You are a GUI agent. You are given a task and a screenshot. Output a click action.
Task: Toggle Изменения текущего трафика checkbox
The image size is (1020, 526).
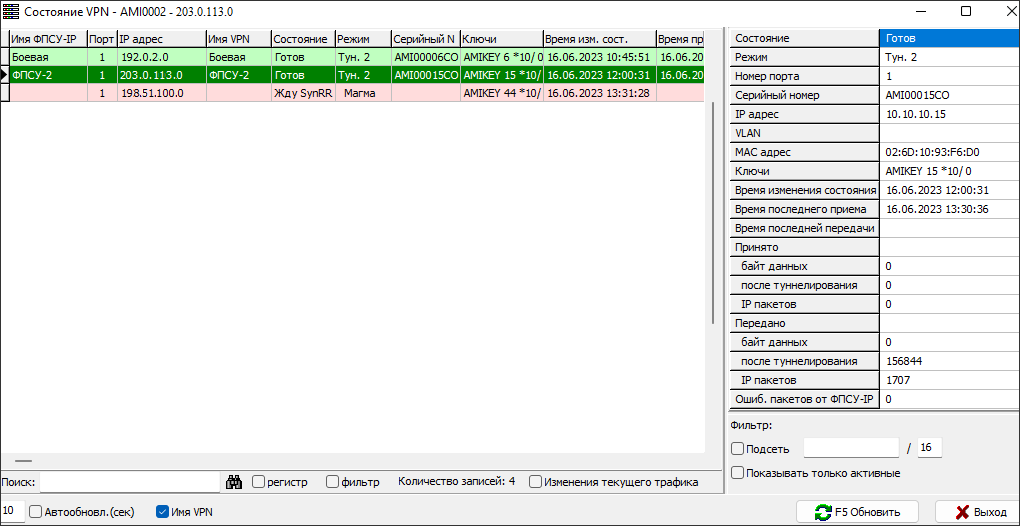[x=536, y=482]
